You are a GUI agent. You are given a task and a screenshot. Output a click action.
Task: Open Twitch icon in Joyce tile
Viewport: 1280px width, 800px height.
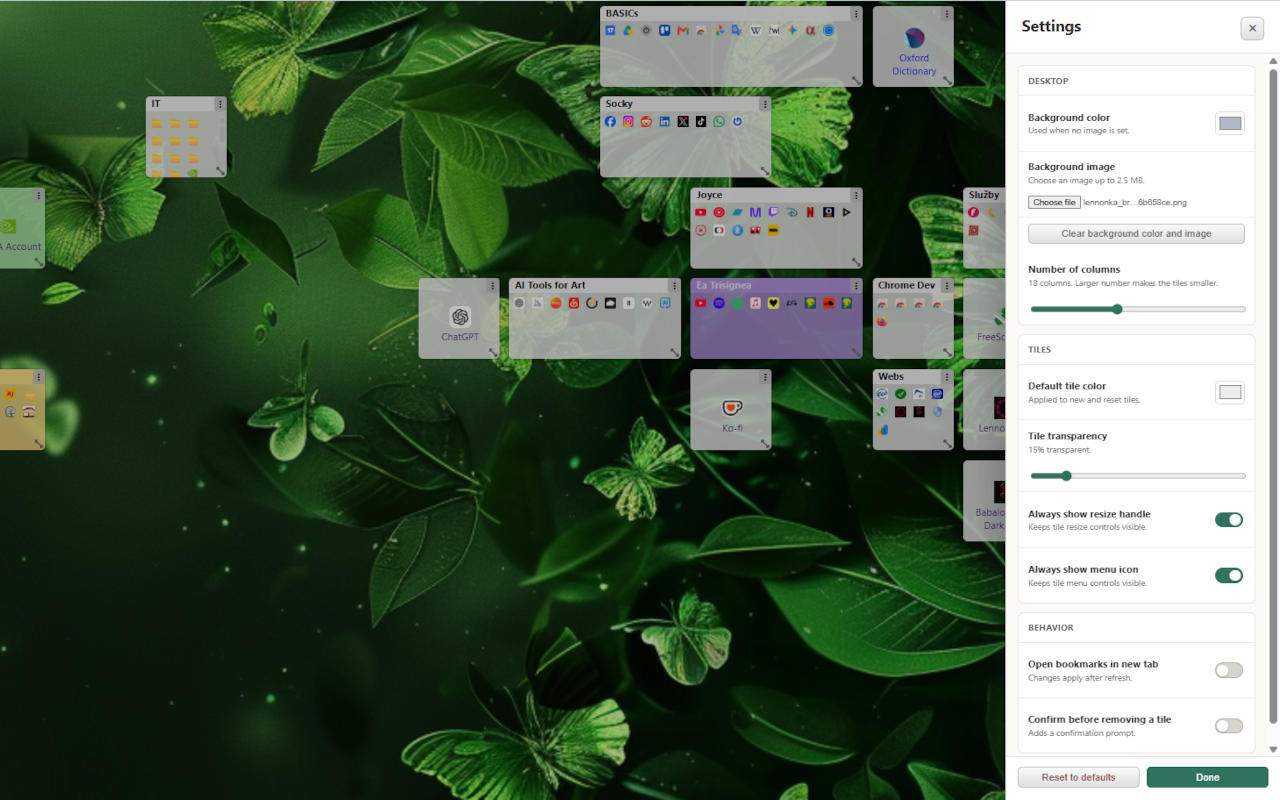pos(774,212)
